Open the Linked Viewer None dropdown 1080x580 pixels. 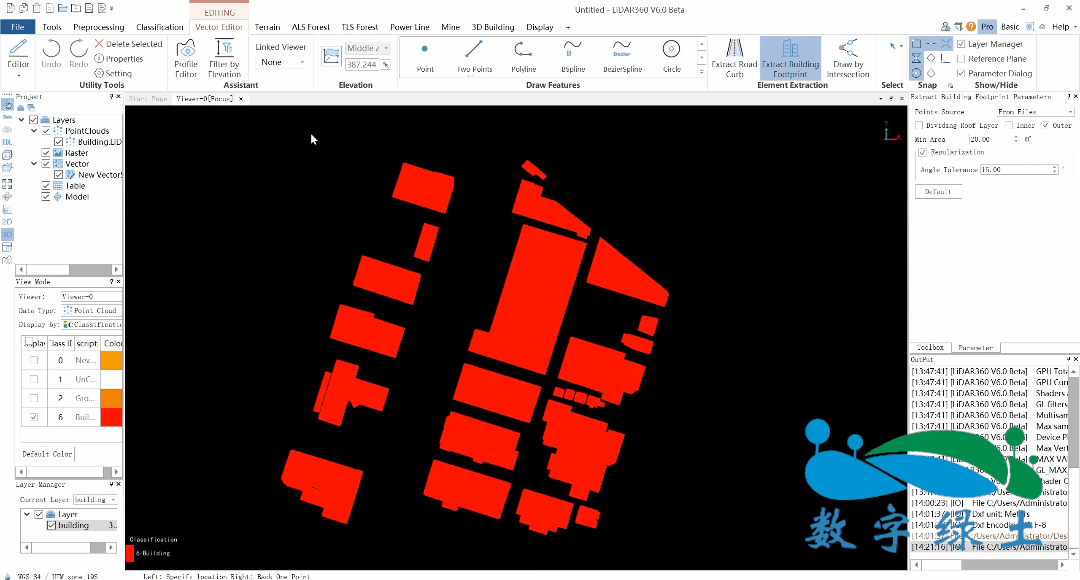click(x=281, y=62)
